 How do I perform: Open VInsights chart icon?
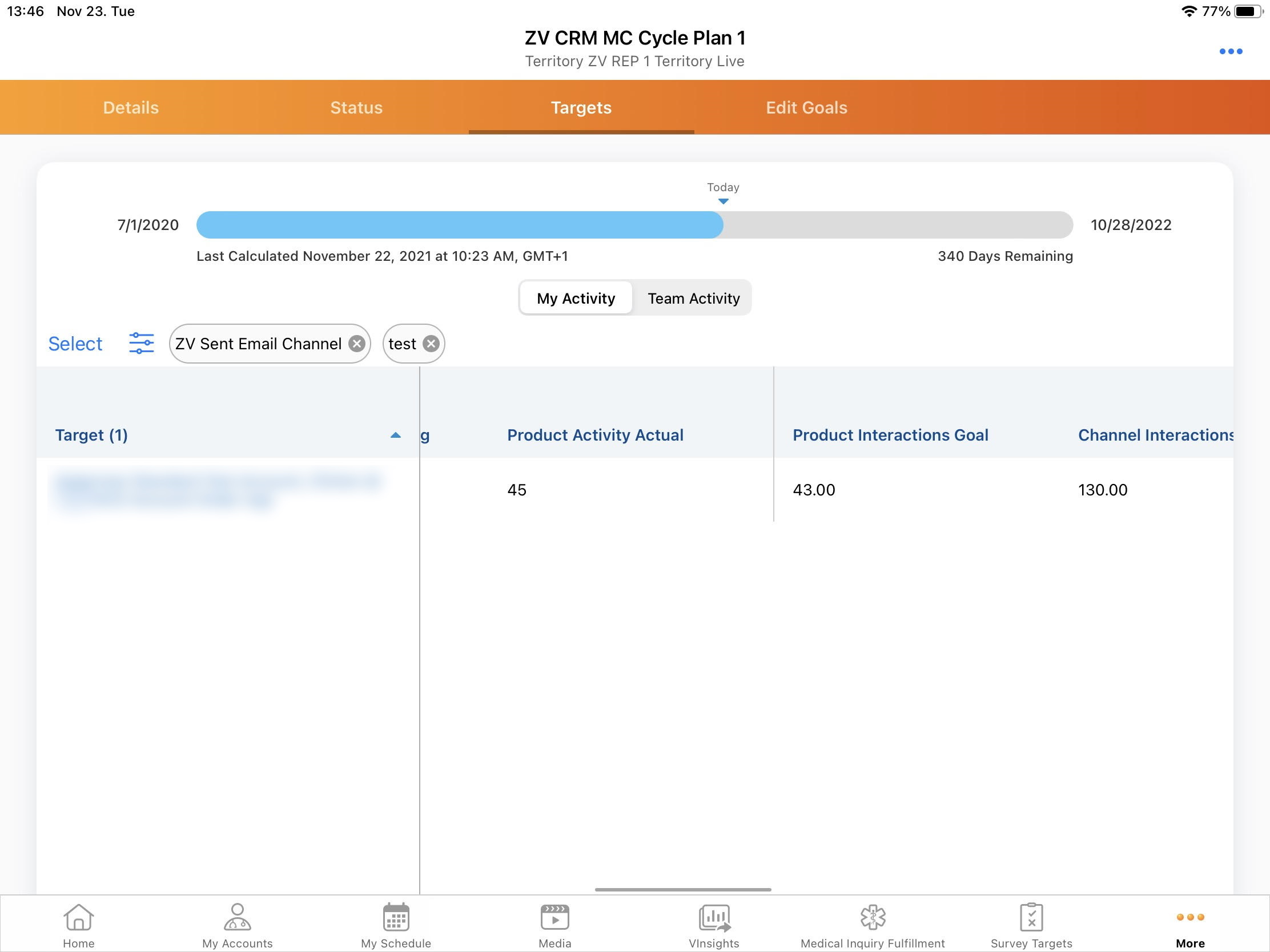click(714, 917)
